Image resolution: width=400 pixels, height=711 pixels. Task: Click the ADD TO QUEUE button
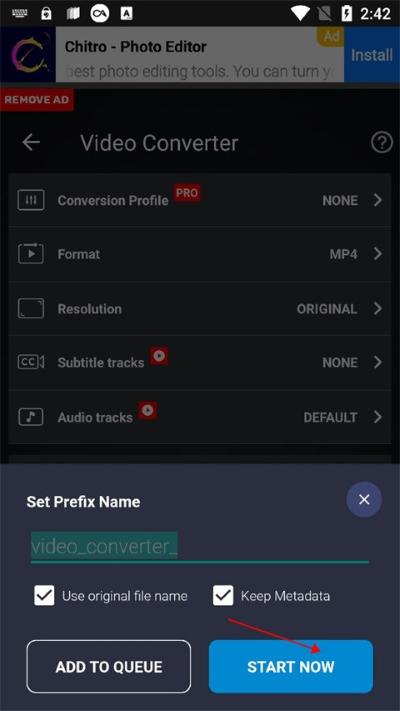[109, 666]
